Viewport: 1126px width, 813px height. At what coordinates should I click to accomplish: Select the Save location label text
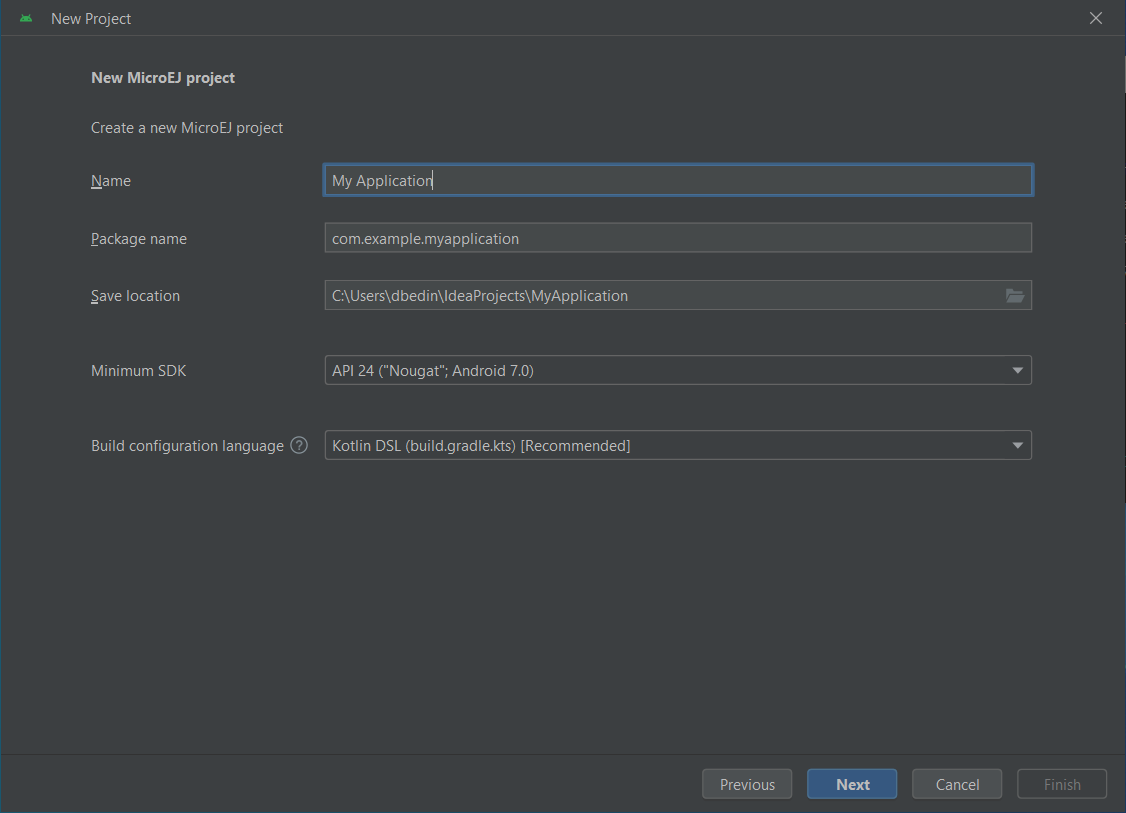tap(135, 296)
